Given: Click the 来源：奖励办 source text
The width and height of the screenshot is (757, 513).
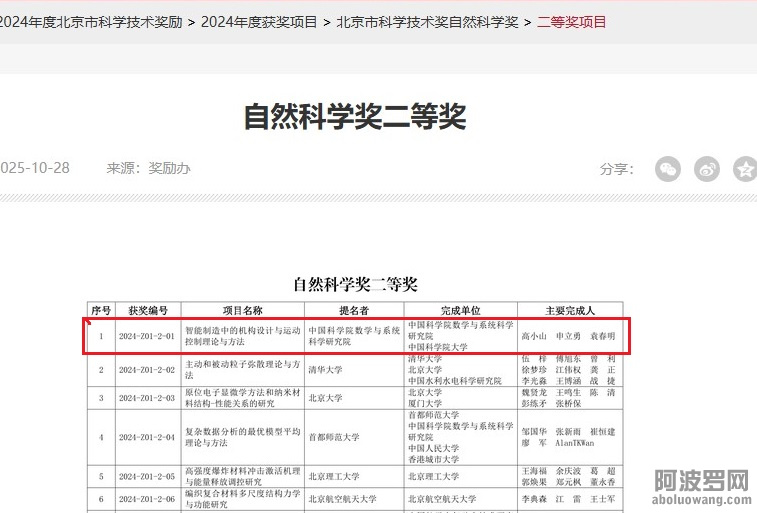Looking at the screenshot, I should point(148,168).
